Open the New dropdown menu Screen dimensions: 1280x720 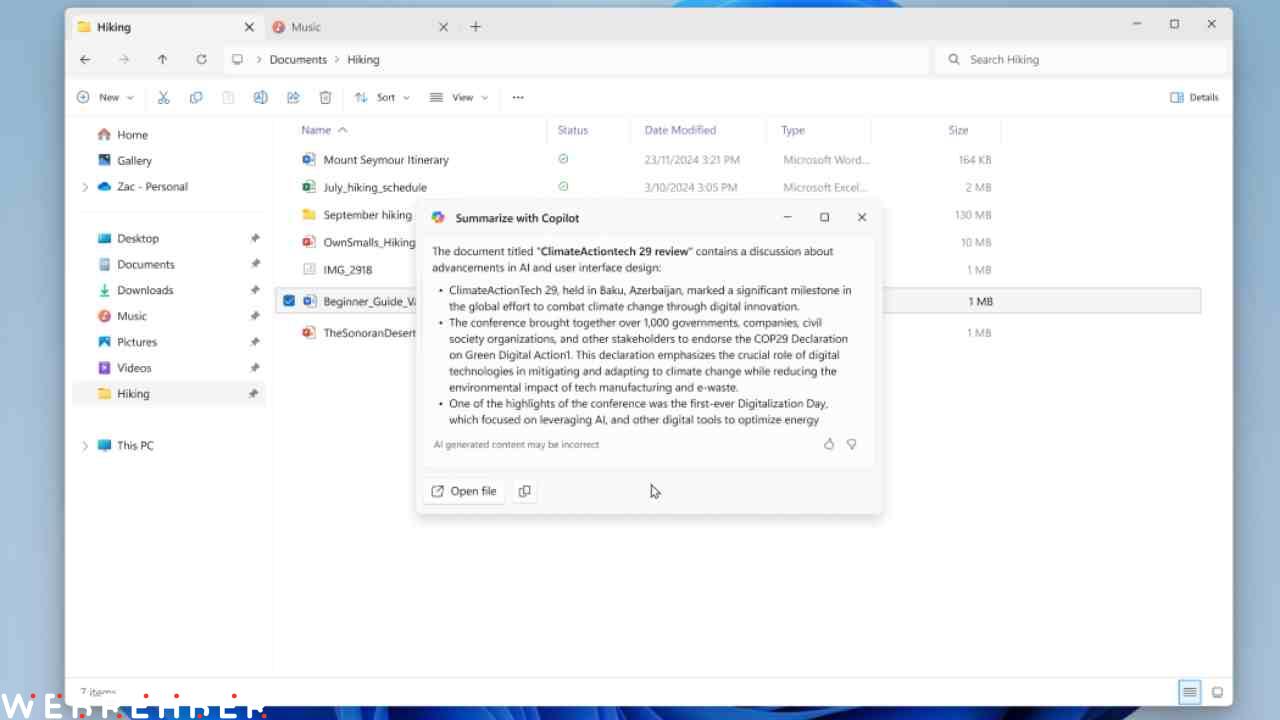[x=105, y=97]
